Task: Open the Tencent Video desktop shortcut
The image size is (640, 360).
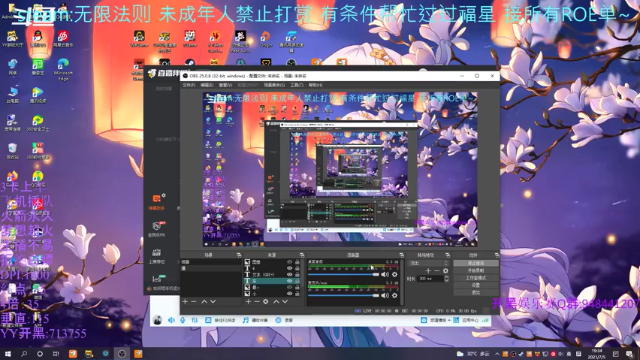Action: (38, 95)
